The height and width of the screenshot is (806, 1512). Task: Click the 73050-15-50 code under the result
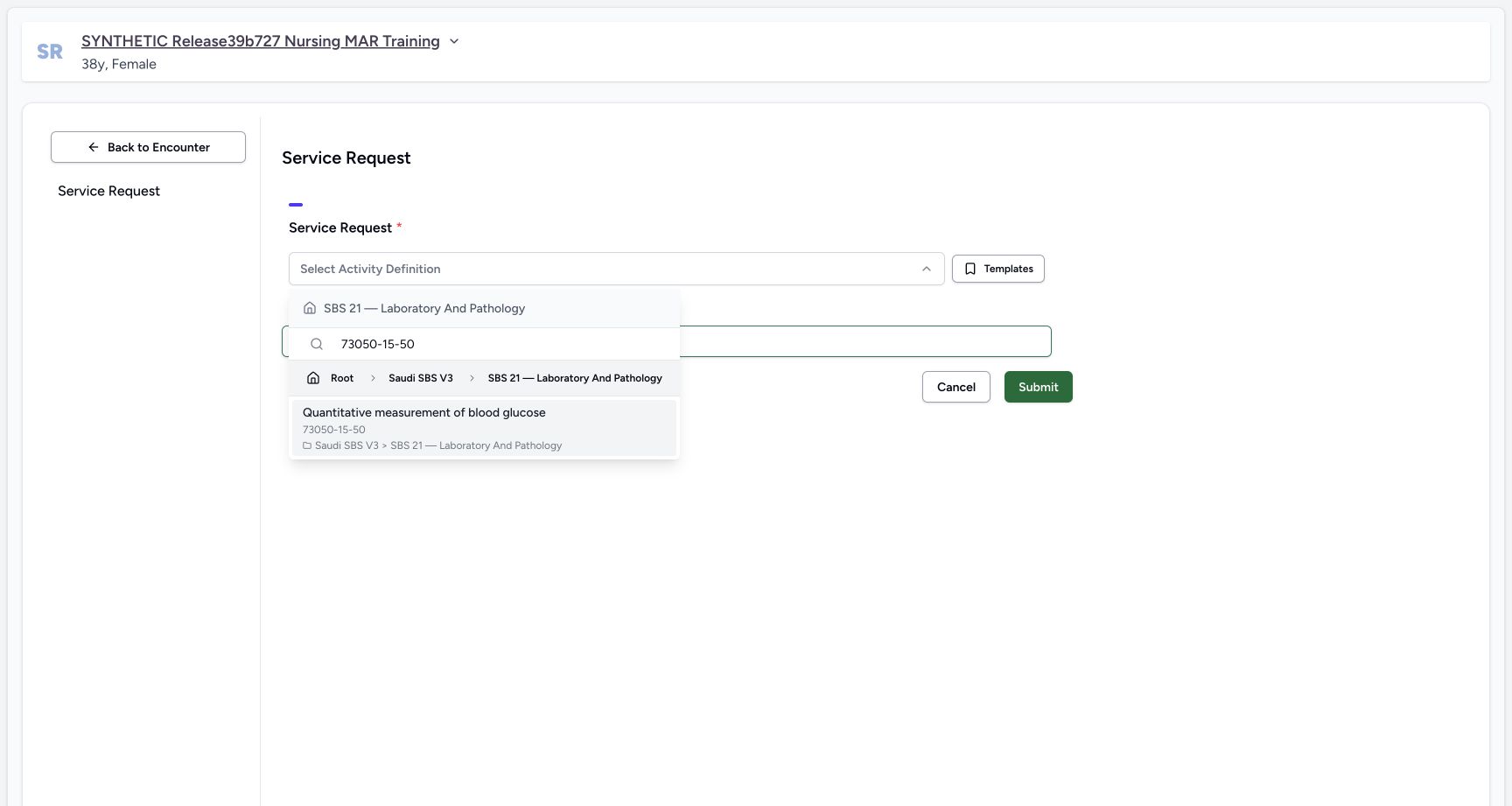point(334,430)
